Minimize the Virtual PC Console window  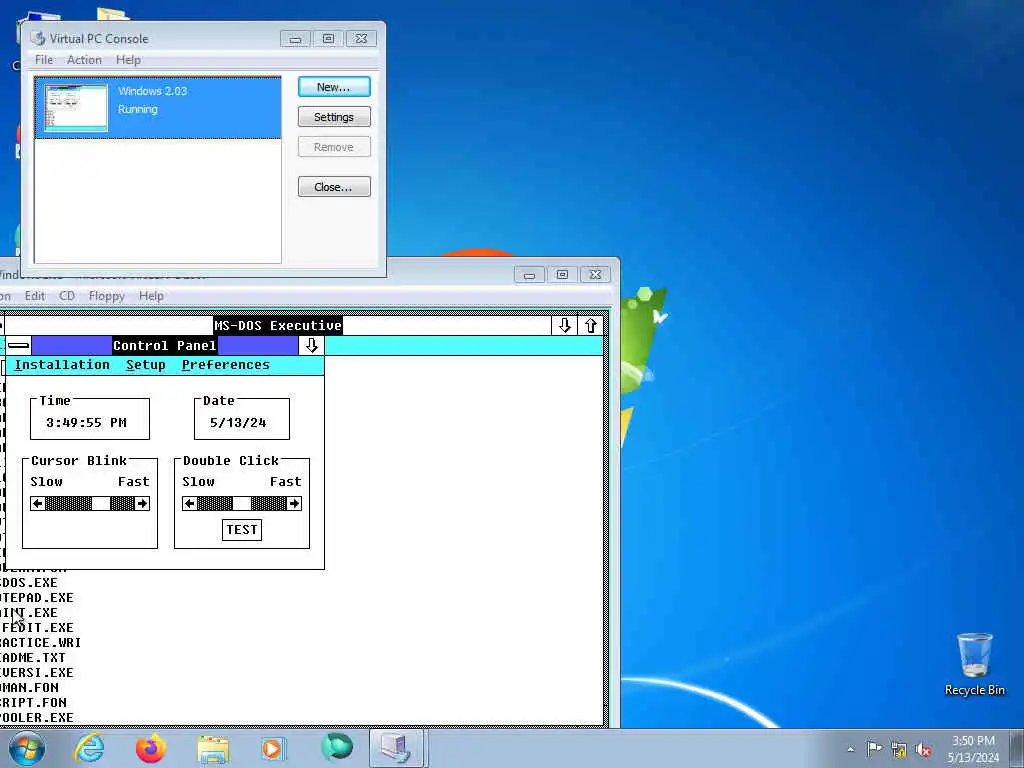click(295, 39)
